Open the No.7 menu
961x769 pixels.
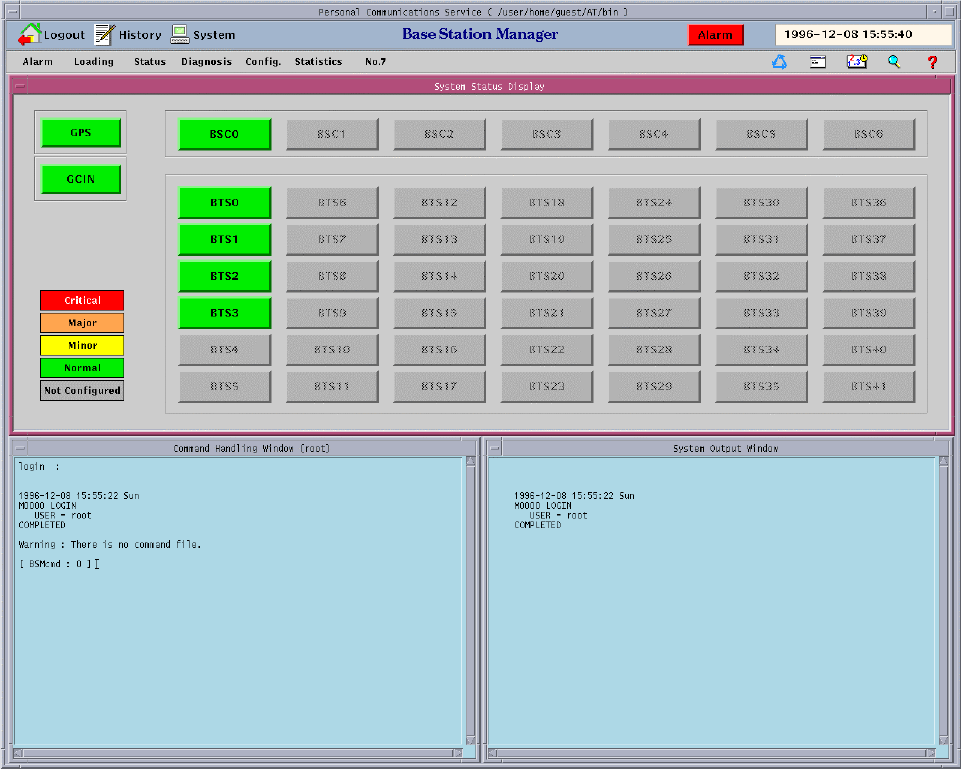[x=375, y=61]
